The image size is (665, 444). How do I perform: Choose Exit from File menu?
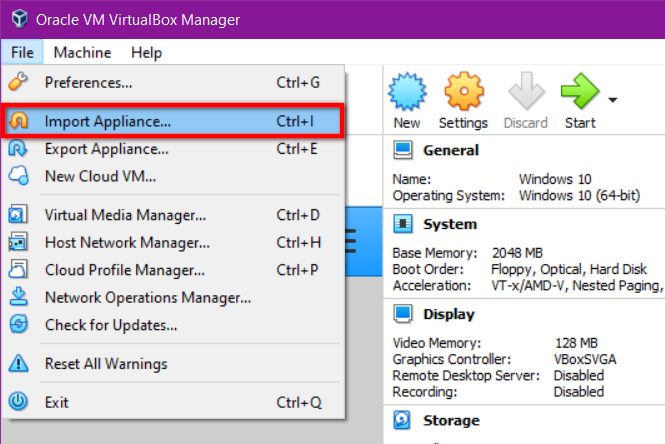(x=173, y=402)
